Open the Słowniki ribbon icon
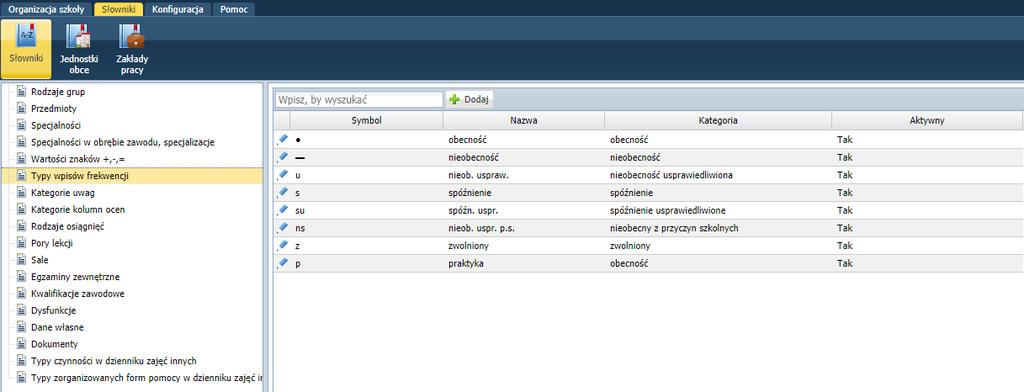This screenshot has height=392, width=1024. [x=26, y=49]
